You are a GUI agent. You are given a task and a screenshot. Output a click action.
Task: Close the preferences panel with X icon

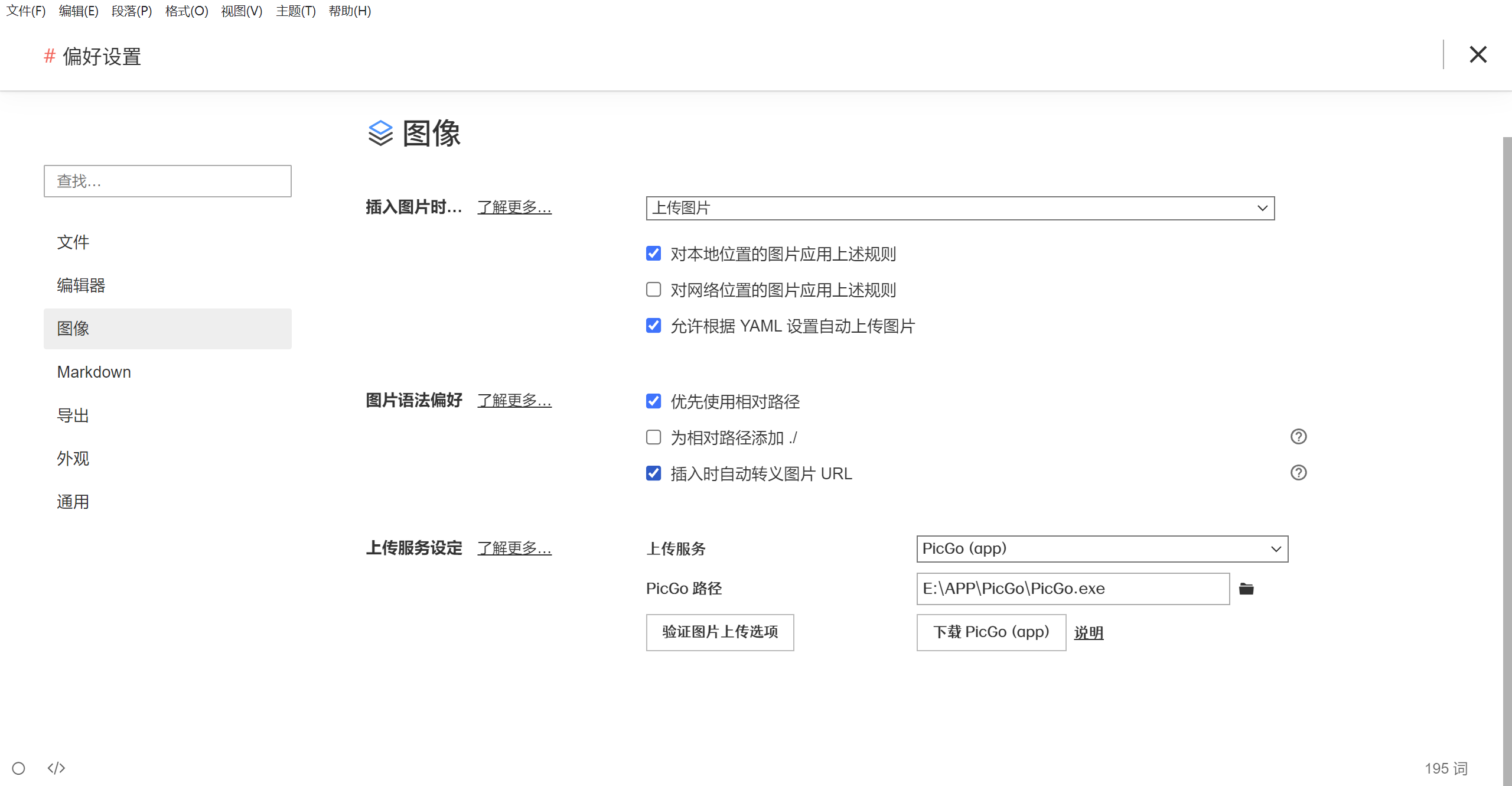[1478, 54]
